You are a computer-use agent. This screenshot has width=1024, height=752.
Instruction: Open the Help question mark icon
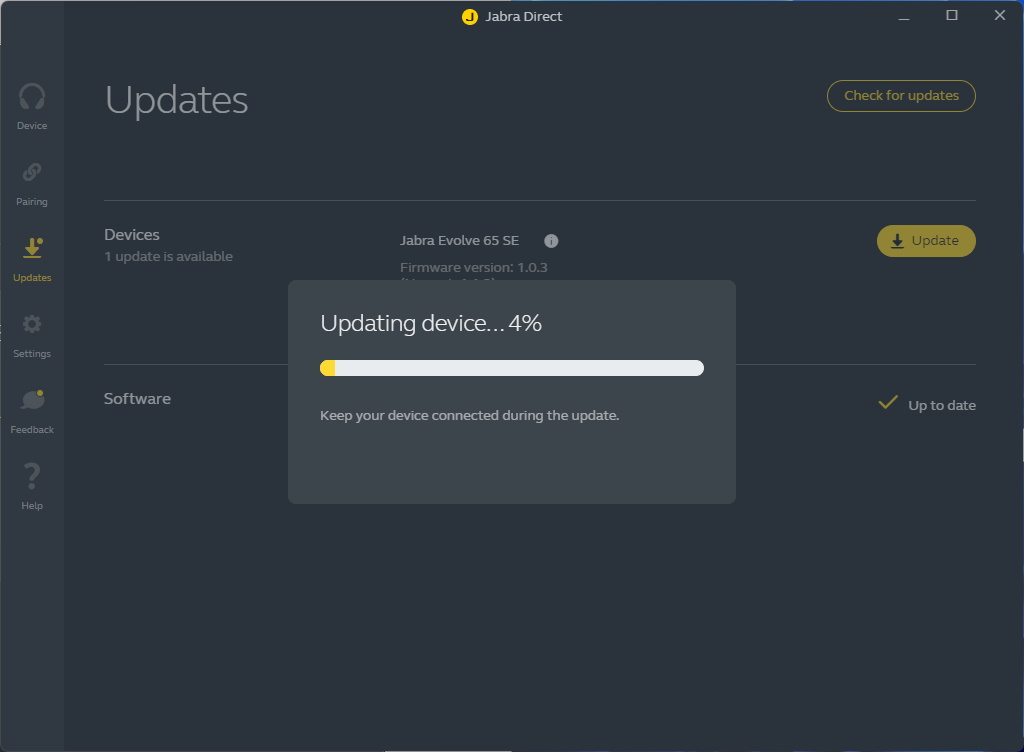pyautogui.click(x=32, y=477)
